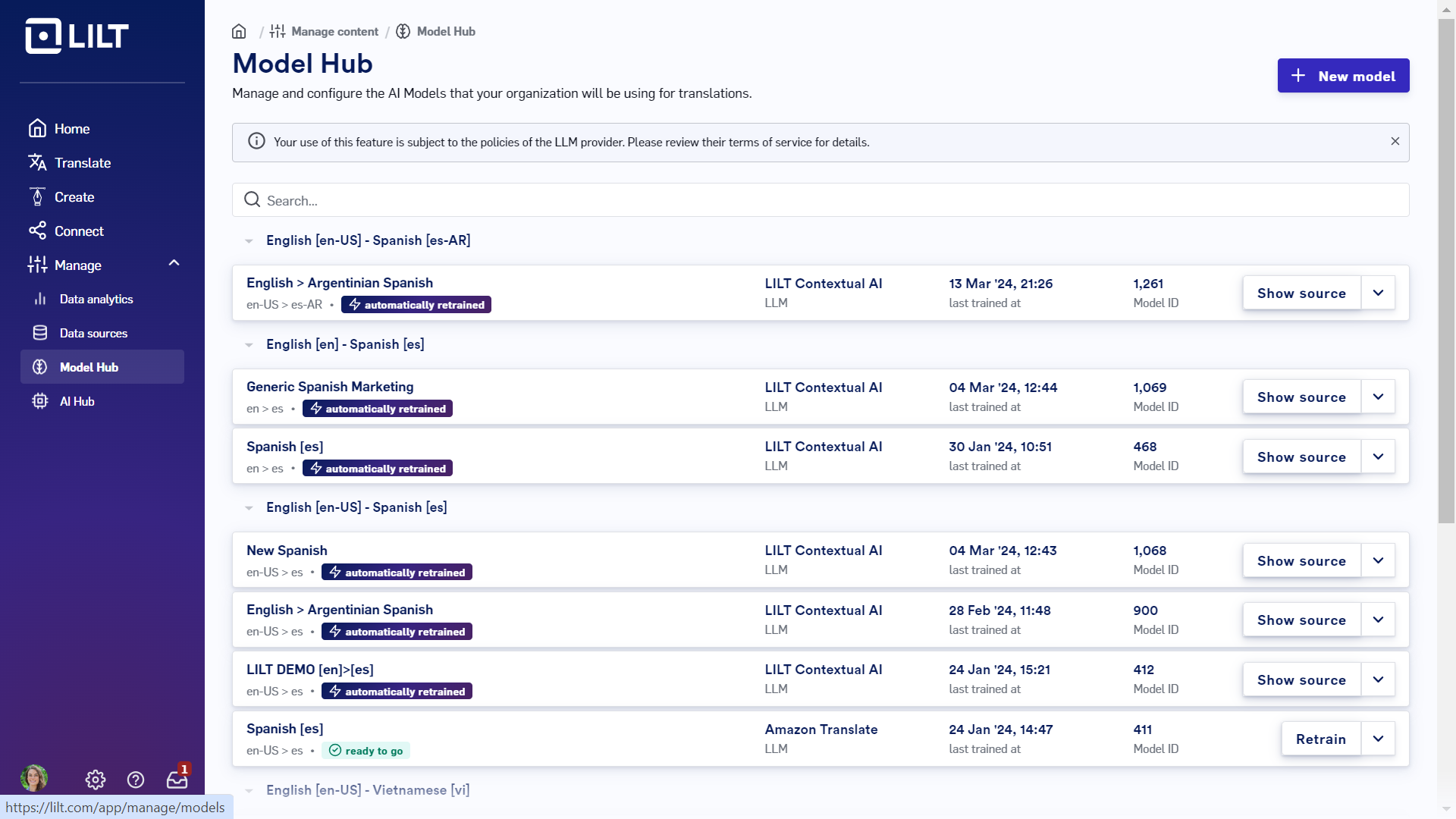Image resolution: width=1456 pixels, height=819 pixels.
Task: Click the ready to go status badge
Action: [366, 751]
